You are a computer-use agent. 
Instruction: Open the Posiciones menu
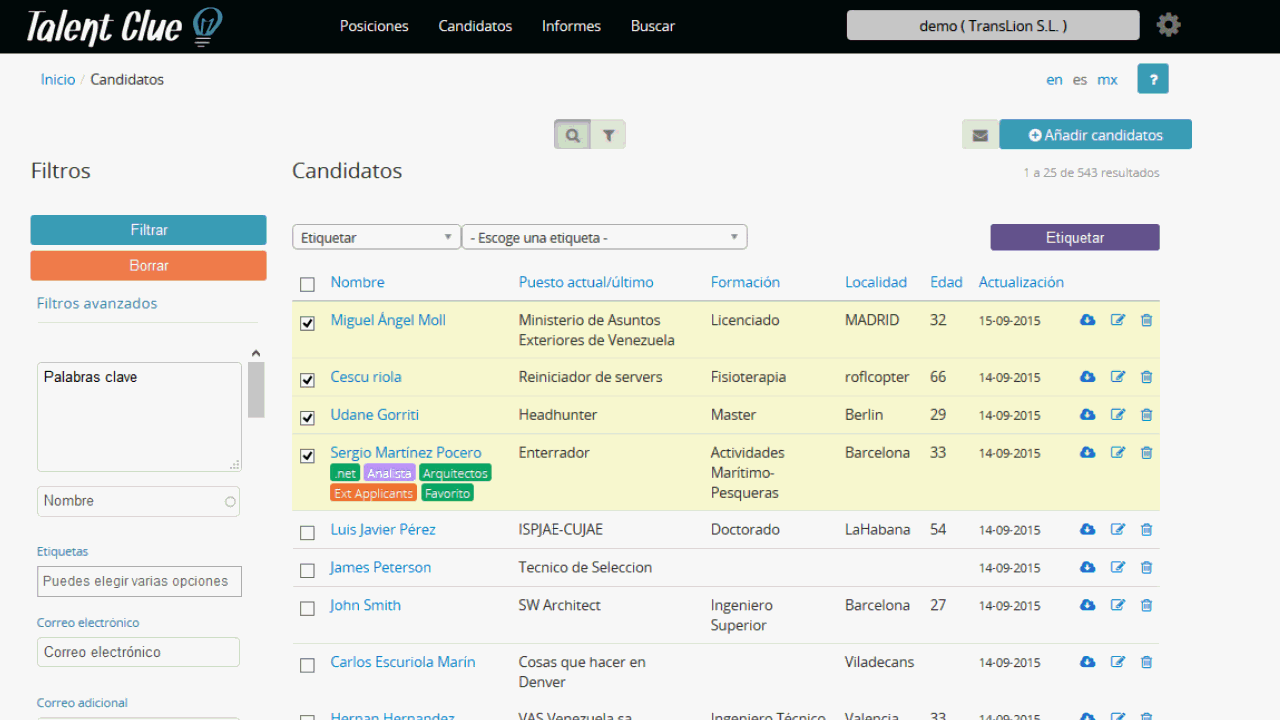(374, 26)
